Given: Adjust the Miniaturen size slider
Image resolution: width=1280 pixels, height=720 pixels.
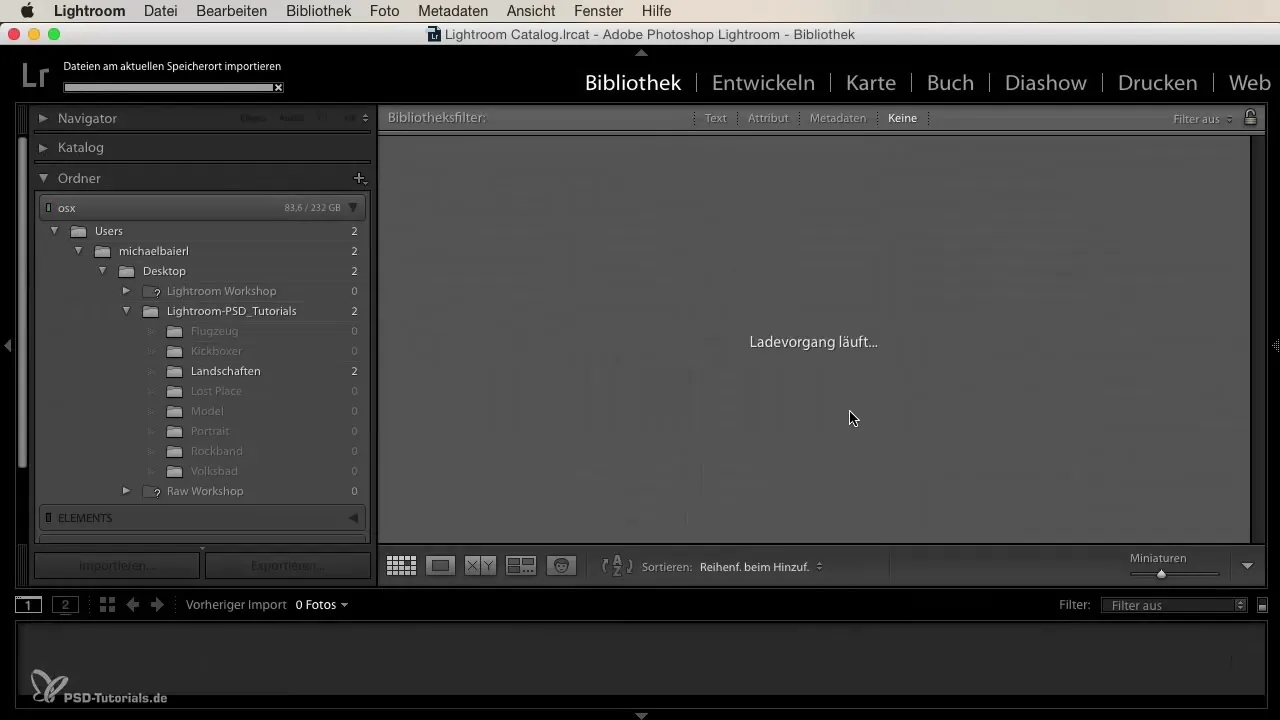Looking at the screenshot, I should (1161, 574).
